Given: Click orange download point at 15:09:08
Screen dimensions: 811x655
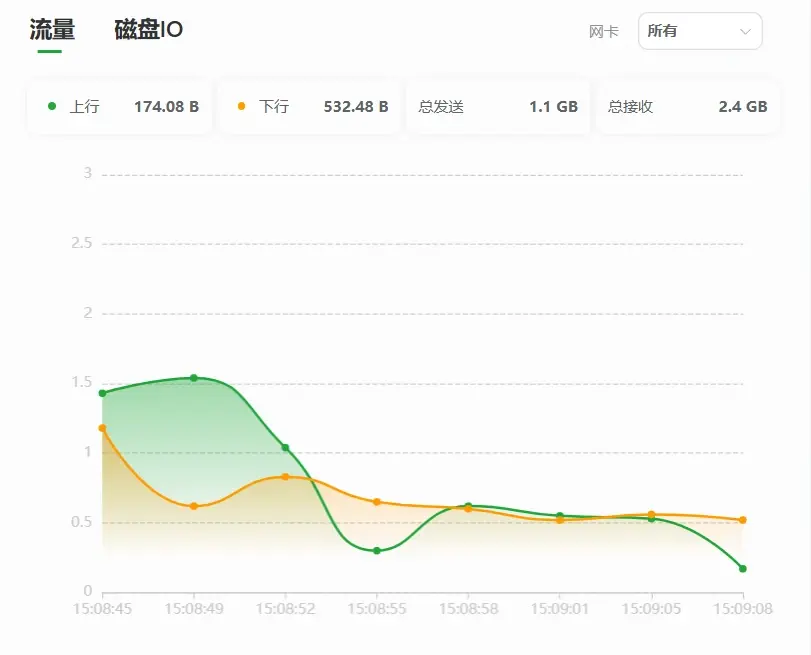Looking at the screenshot, I should [x=743, y=520].
